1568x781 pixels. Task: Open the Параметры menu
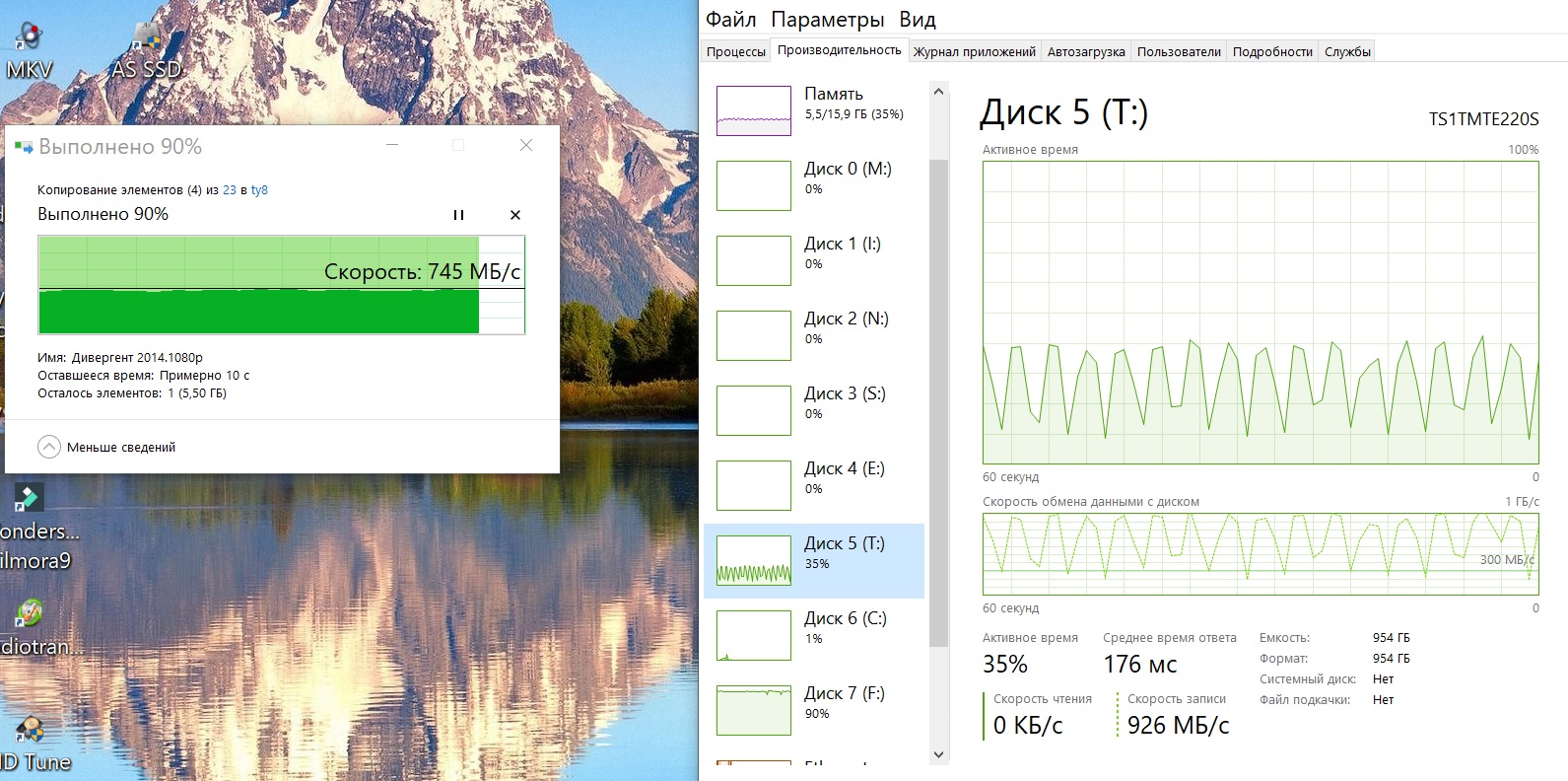pos(827,20)
